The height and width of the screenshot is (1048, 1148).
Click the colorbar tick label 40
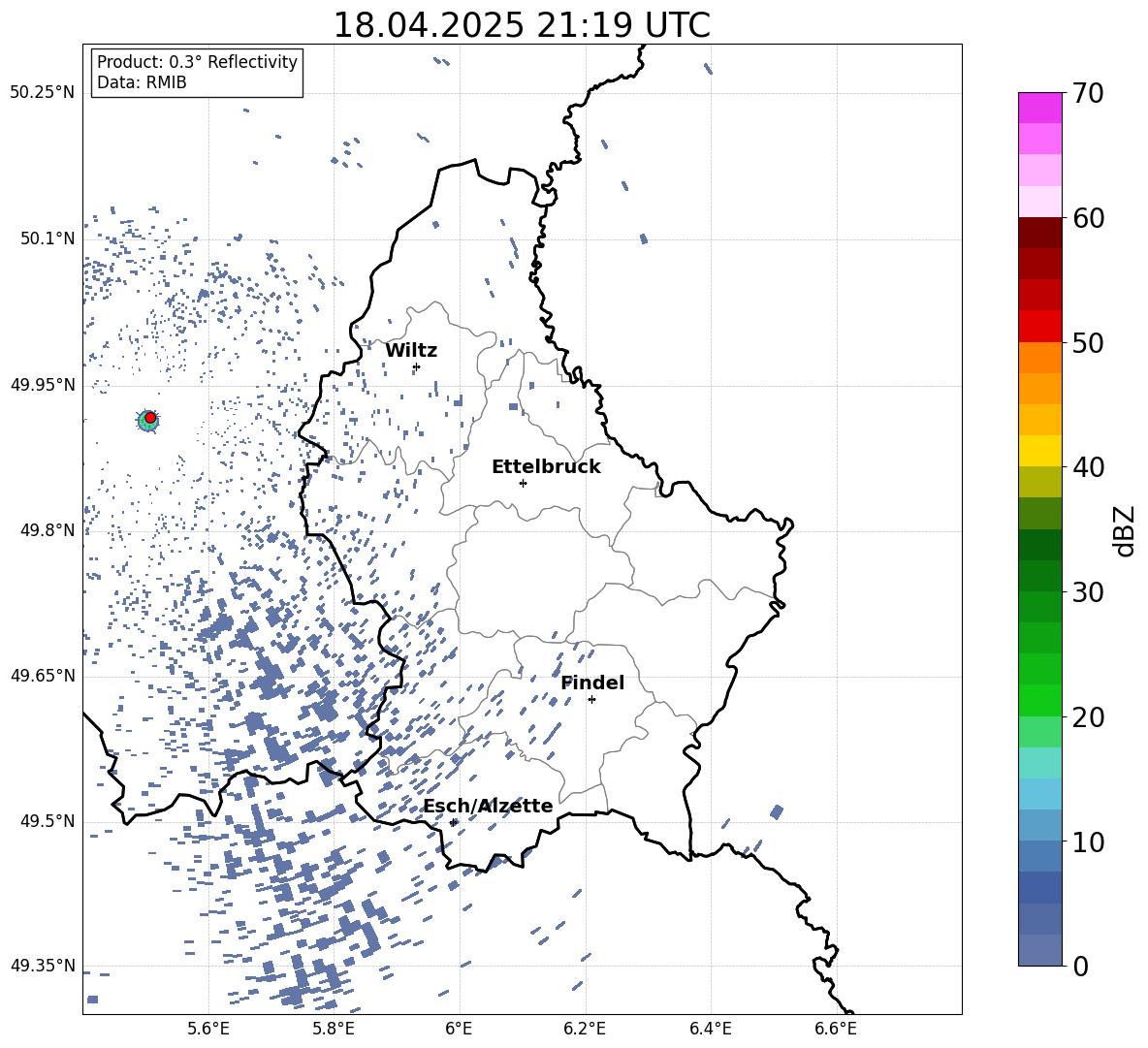pyautogui.click(x=1088, y=467)
